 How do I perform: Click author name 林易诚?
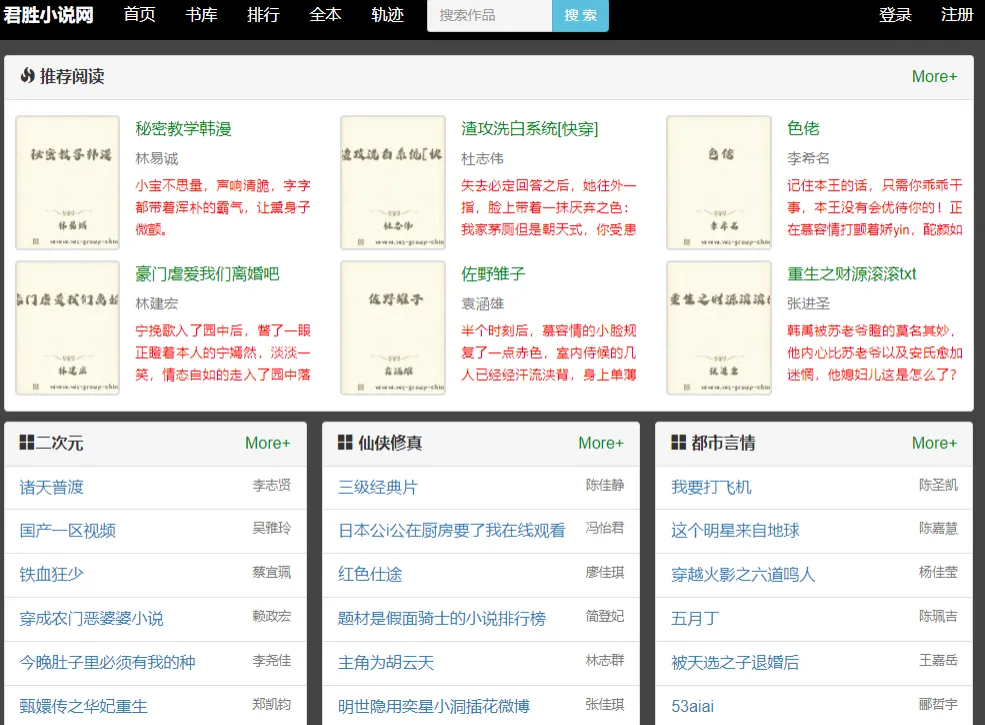click(x=156, y=158)
